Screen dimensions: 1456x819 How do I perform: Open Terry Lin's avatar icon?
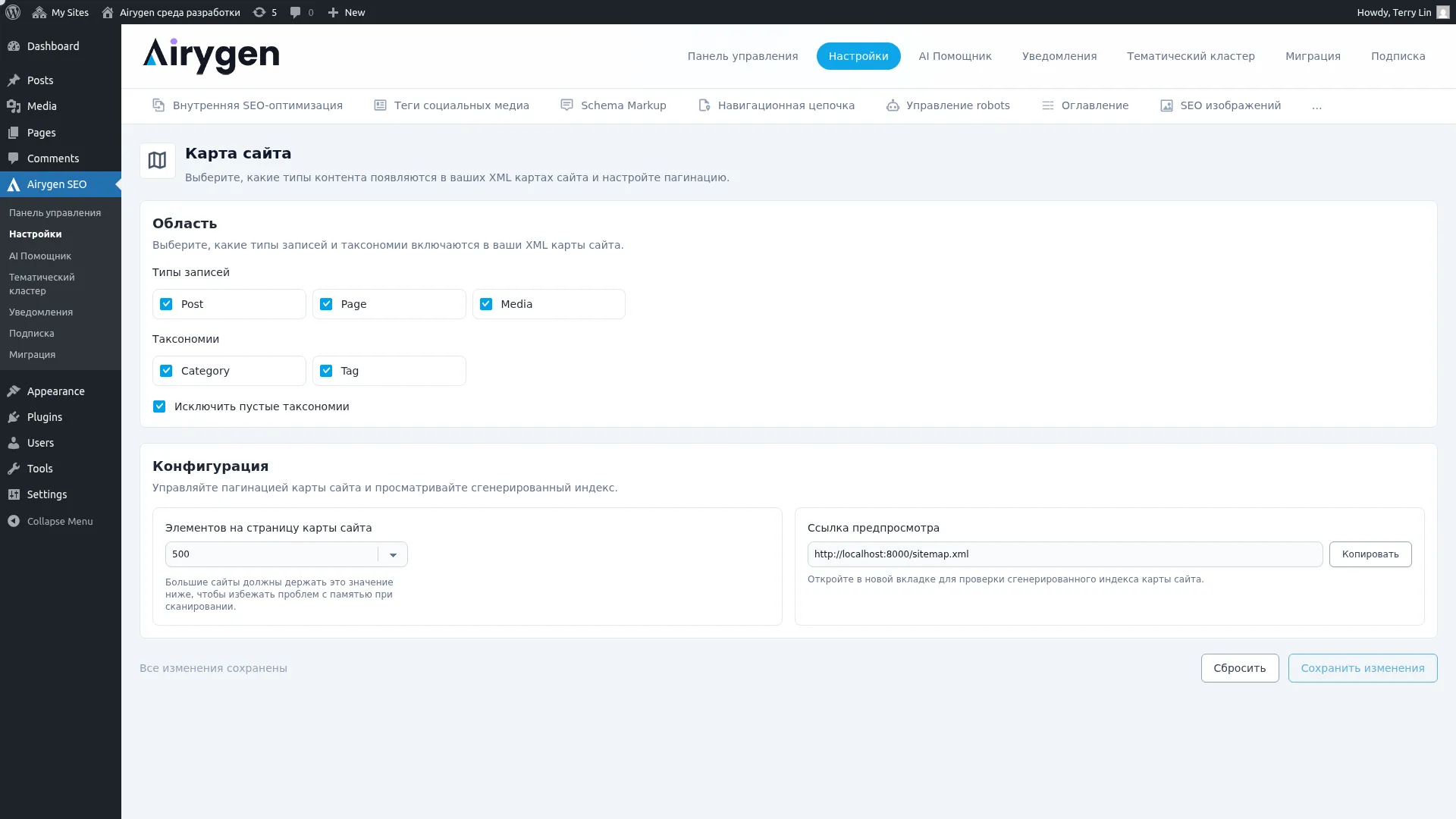coord(1443,12)
